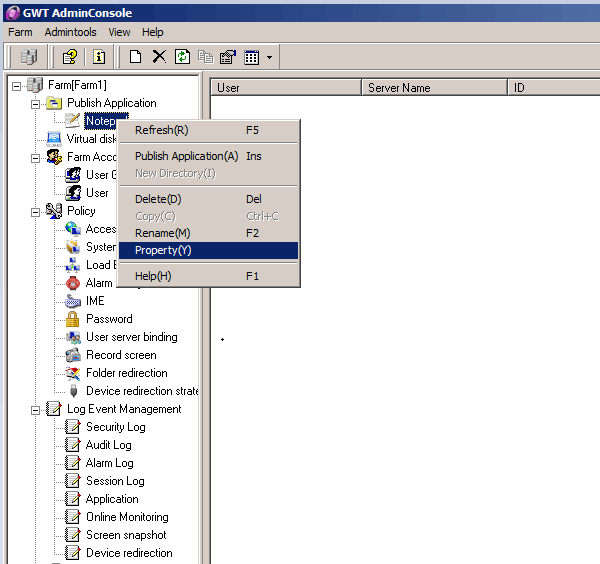This screenshot has height=564, width=600.
Task: Click the Record screen camera icon
Action: (x=73, y=355)
